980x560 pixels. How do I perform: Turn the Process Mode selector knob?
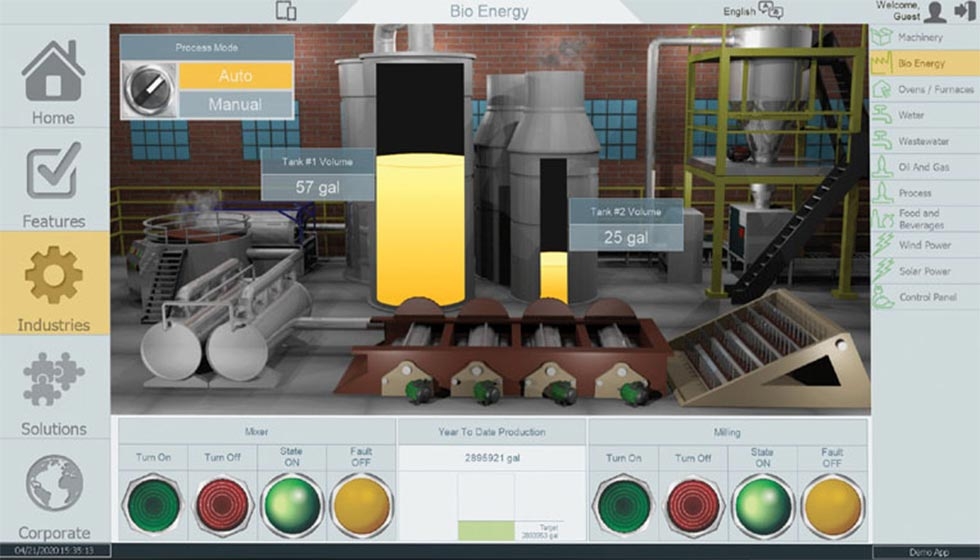point(147,90)
